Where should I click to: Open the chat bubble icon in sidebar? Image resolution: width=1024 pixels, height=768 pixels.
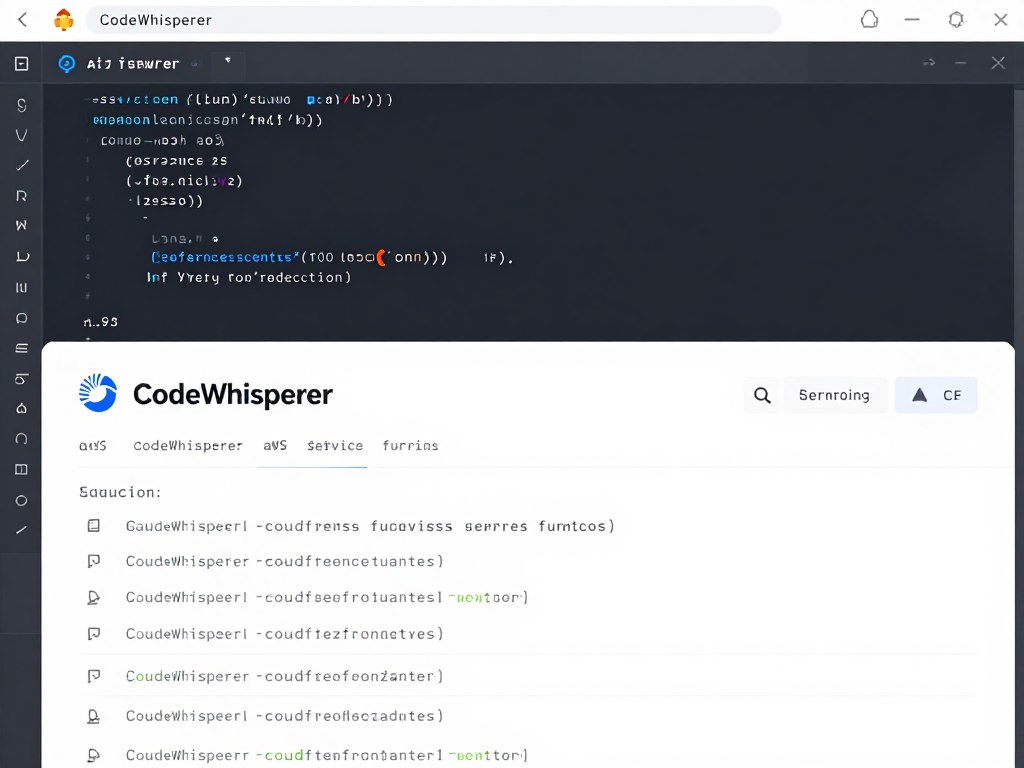pos(22,318)
